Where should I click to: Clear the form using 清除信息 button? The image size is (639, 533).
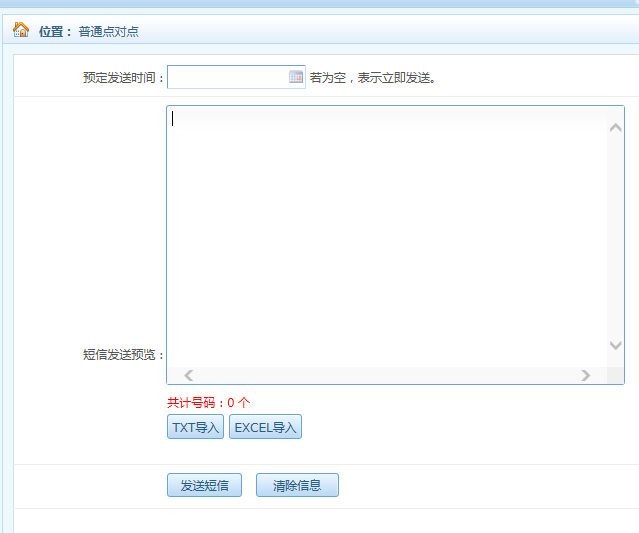(297, 486)
